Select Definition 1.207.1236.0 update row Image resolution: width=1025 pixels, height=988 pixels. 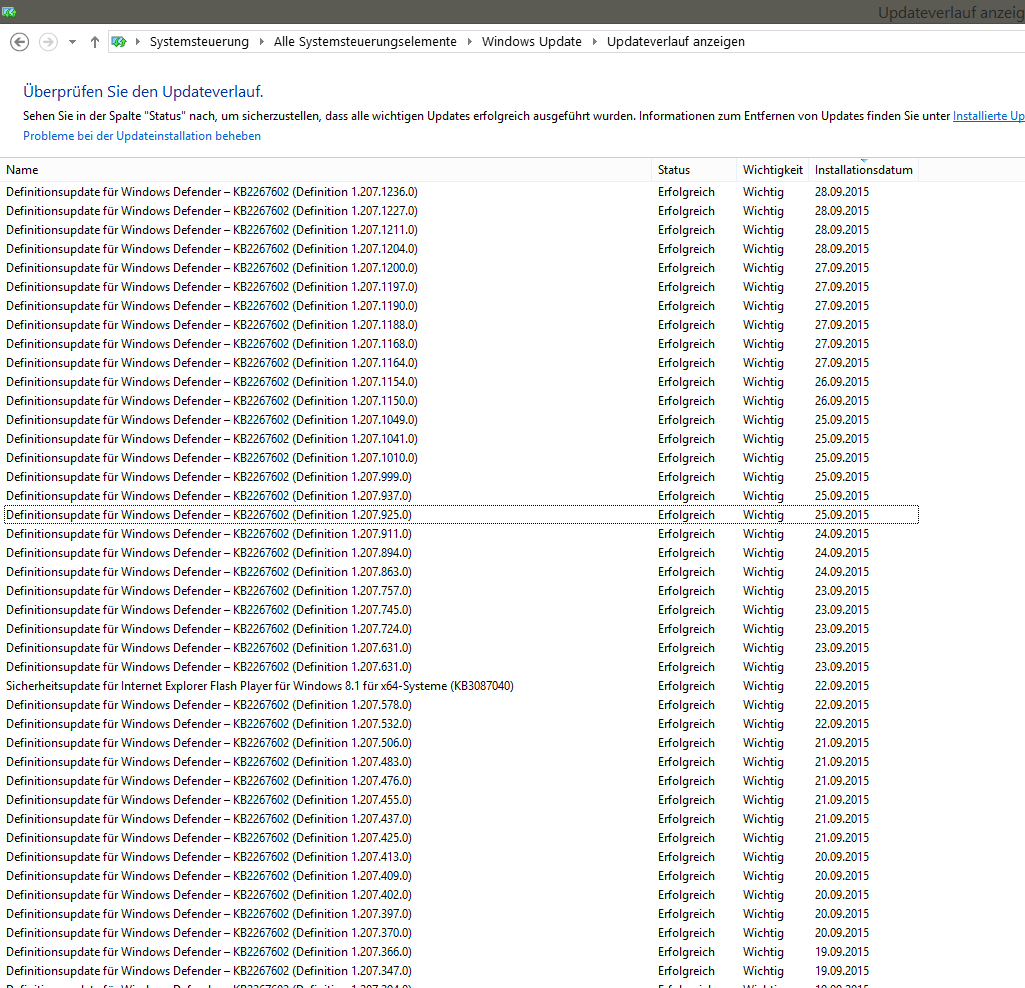click(461, 192)
